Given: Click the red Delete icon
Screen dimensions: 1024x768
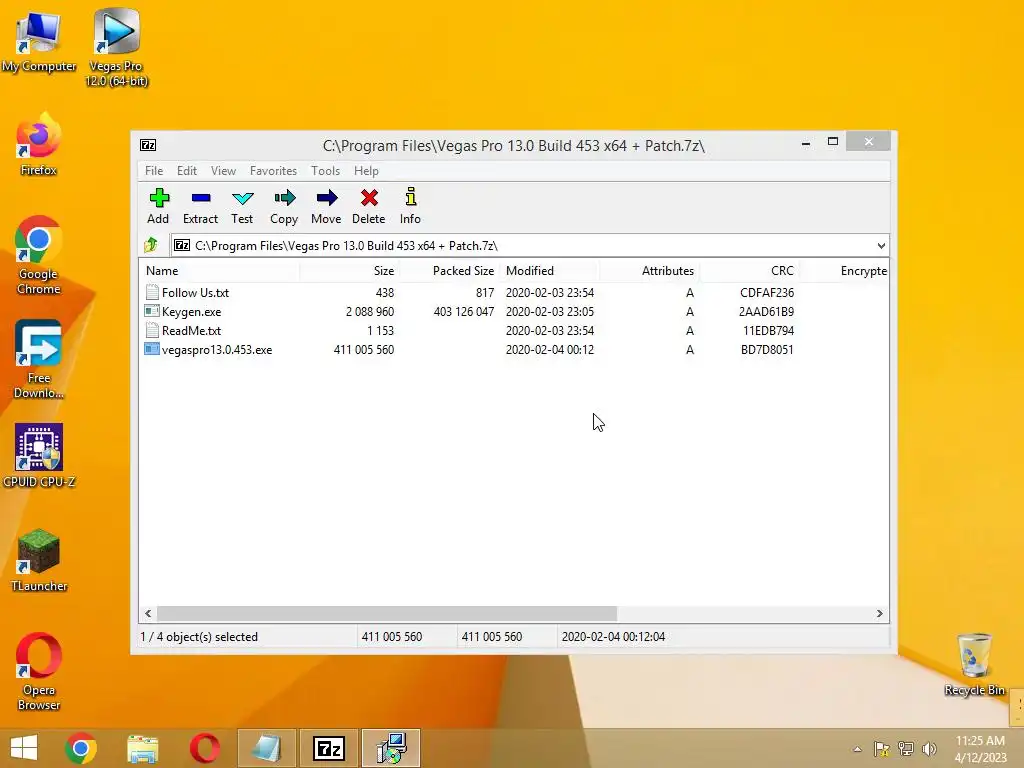Looking at the screenshot, I should (x=369, y=198).
